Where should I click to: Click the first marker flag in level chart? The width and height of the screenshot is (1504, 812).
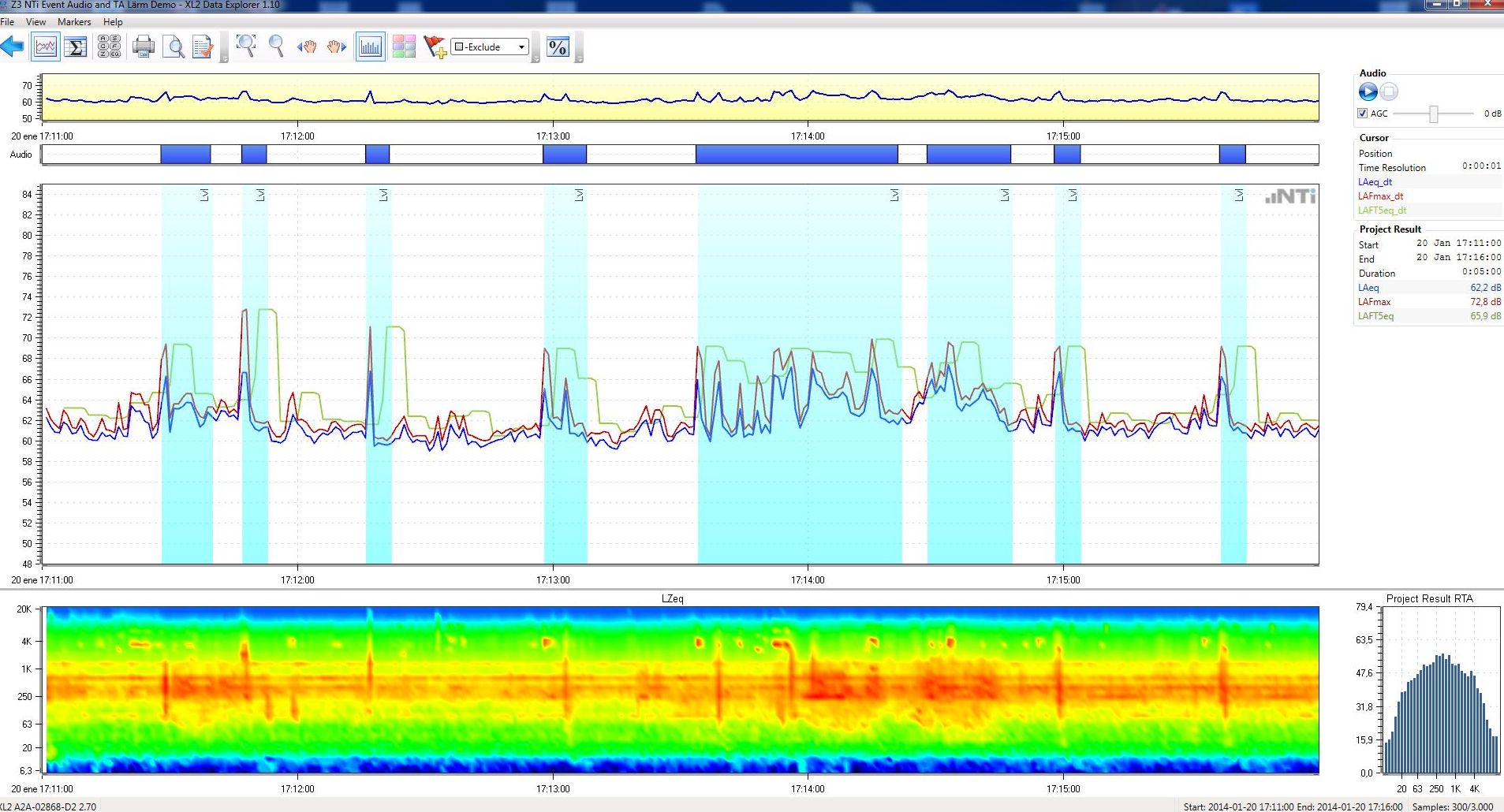(204, 195)
